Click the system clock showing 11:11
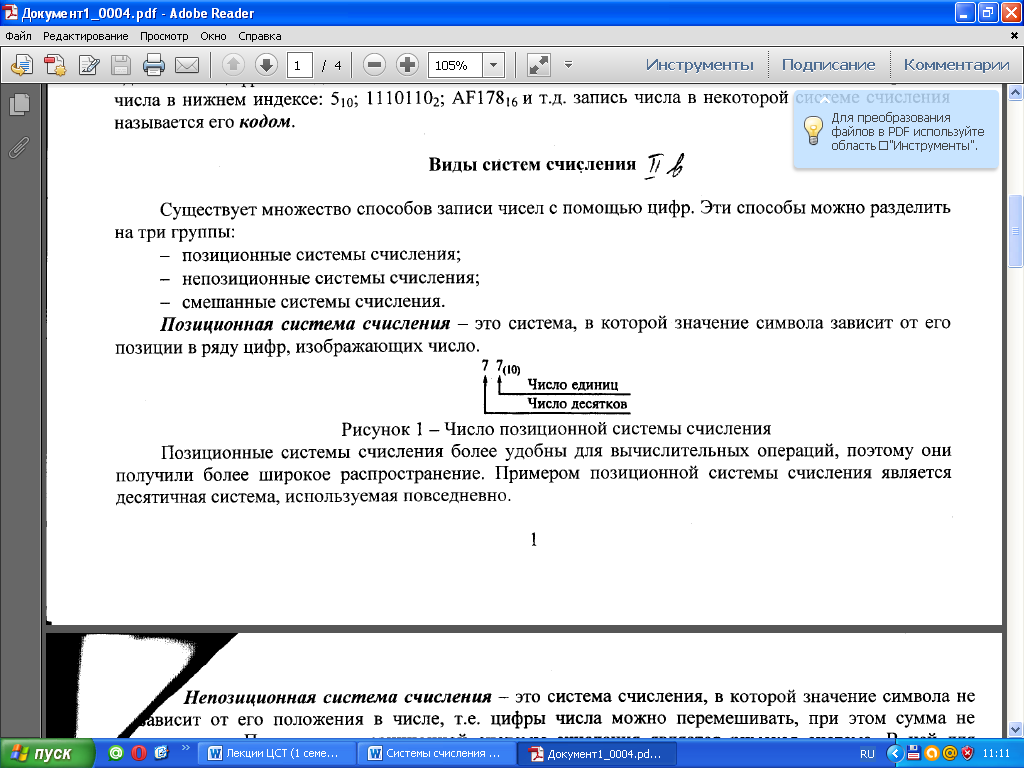Image resolution: width=1024 pixels, height=768 pixels. click(x=996, y=754)
